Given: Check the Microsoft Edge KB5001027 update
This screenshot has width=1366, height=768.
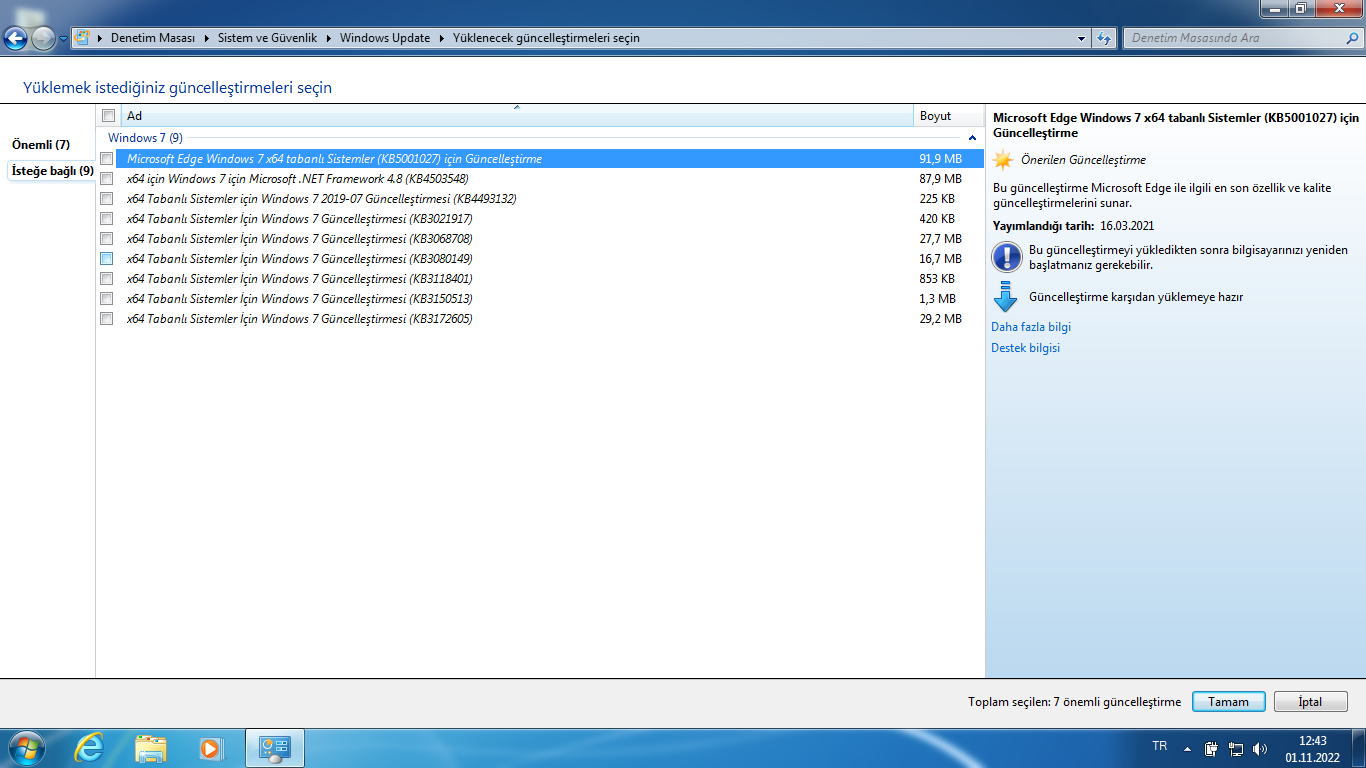Looking at the screenshot, I should click(x=106, y=159).
